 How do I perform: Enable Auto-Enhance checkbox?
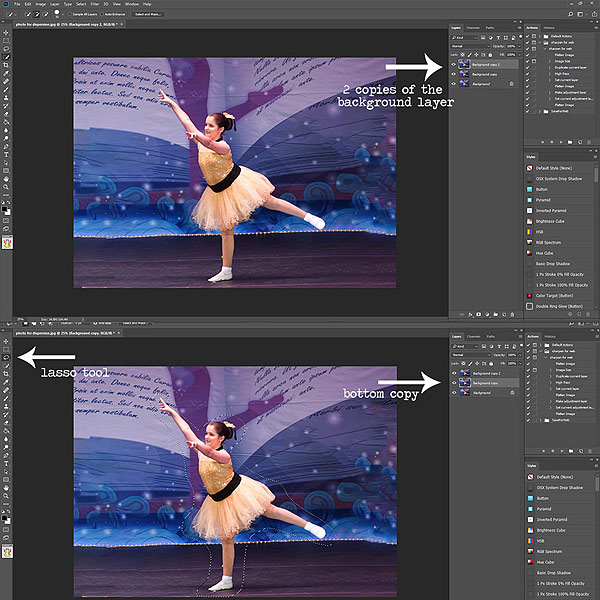click(102, 14)
